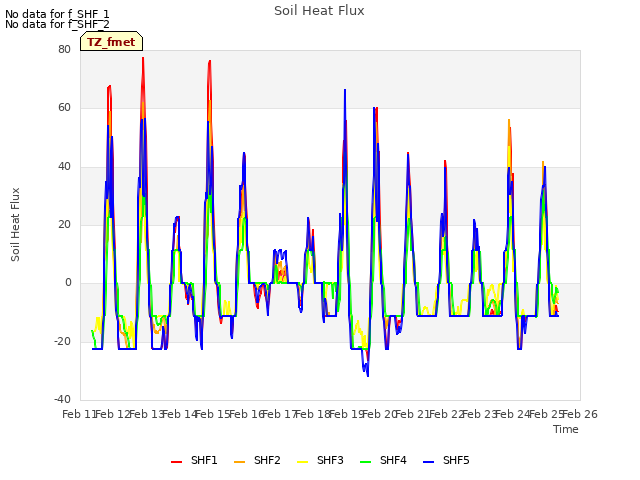Toggle the SHF3 series in the legend
Viewport: 640px width, 480px height.
(x=320, y=461)
